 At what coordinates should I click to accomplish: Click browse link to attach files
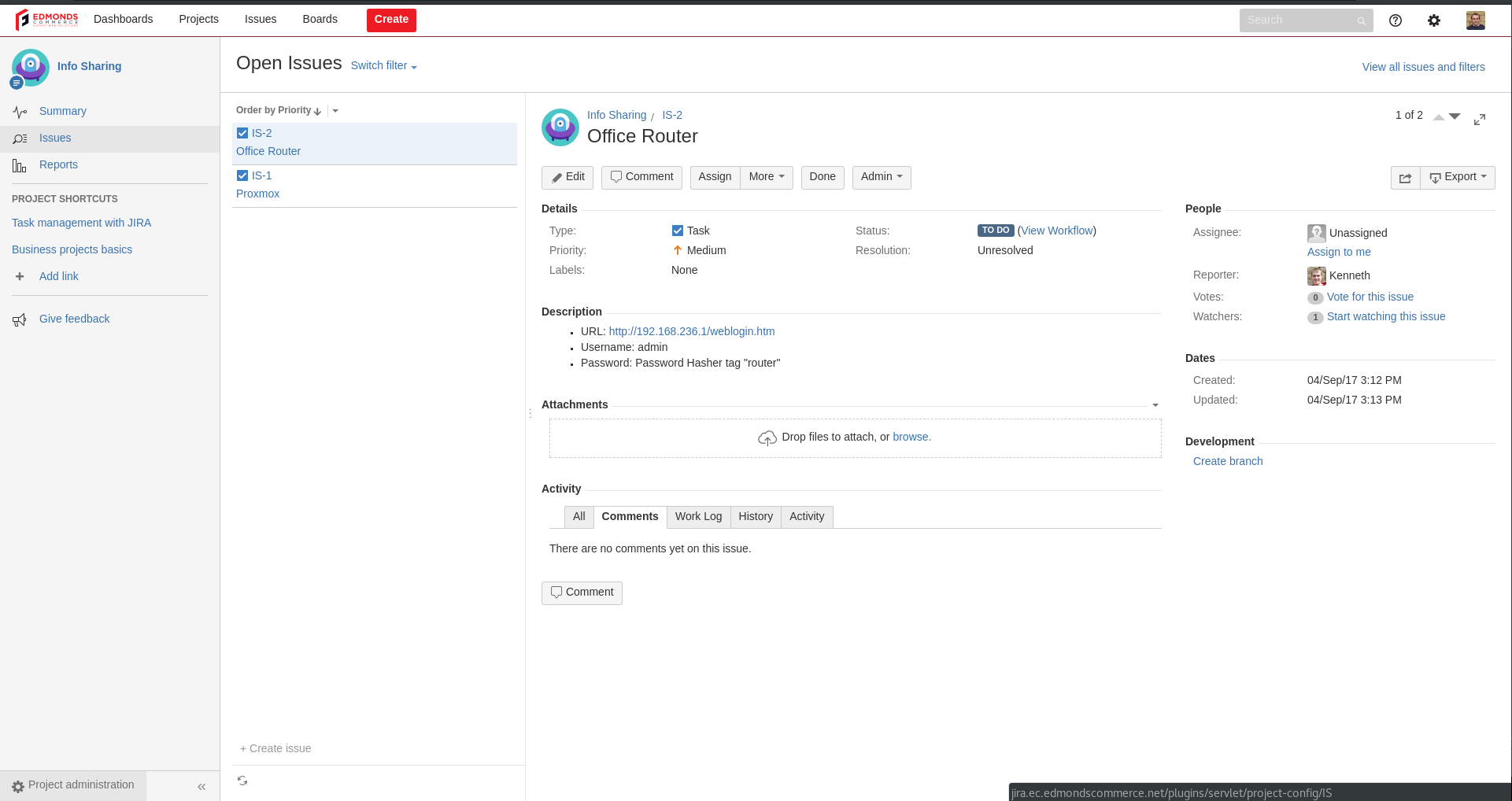911,437
